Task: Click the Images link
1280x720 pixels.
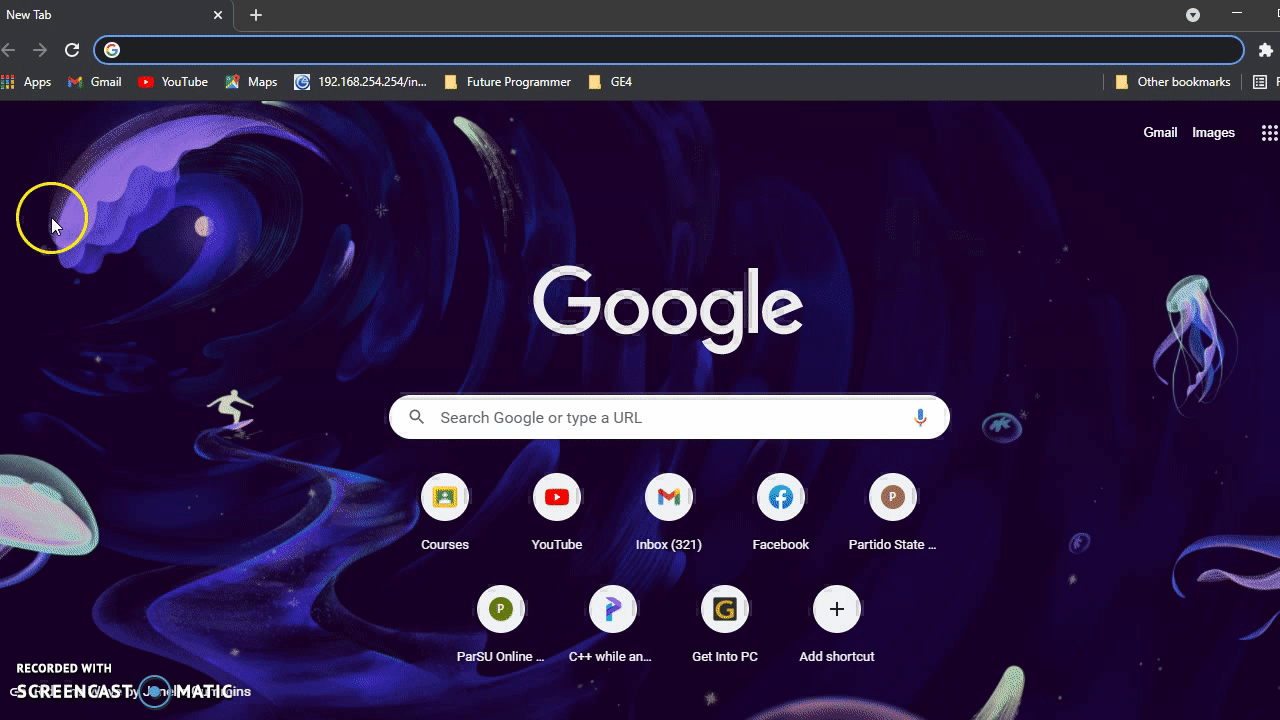Action: 1213,132
